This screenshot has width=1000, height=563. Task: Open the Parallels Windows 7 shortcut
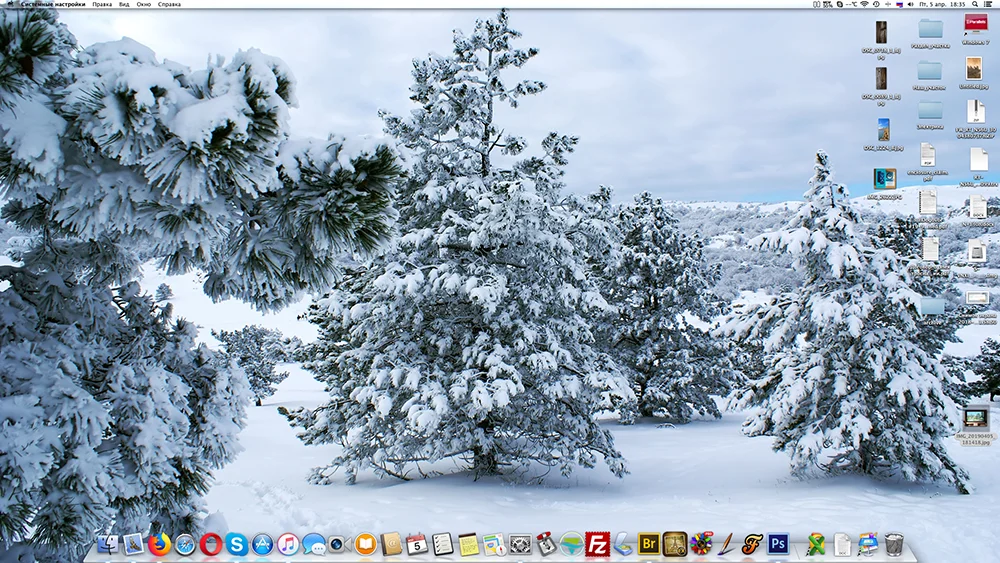[975, 29]
